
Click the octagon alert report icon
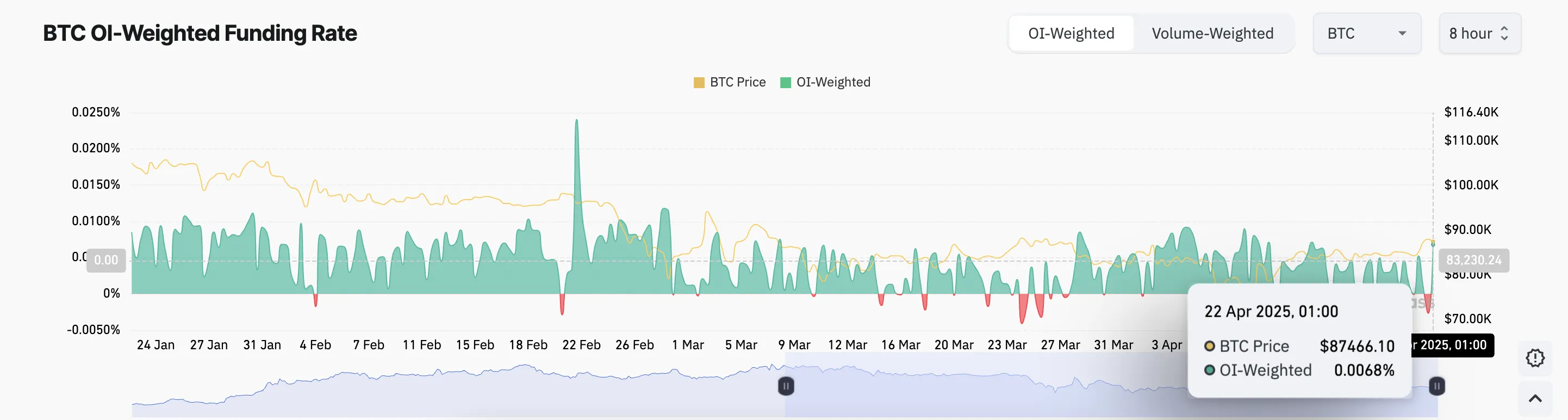(1534, 358)
